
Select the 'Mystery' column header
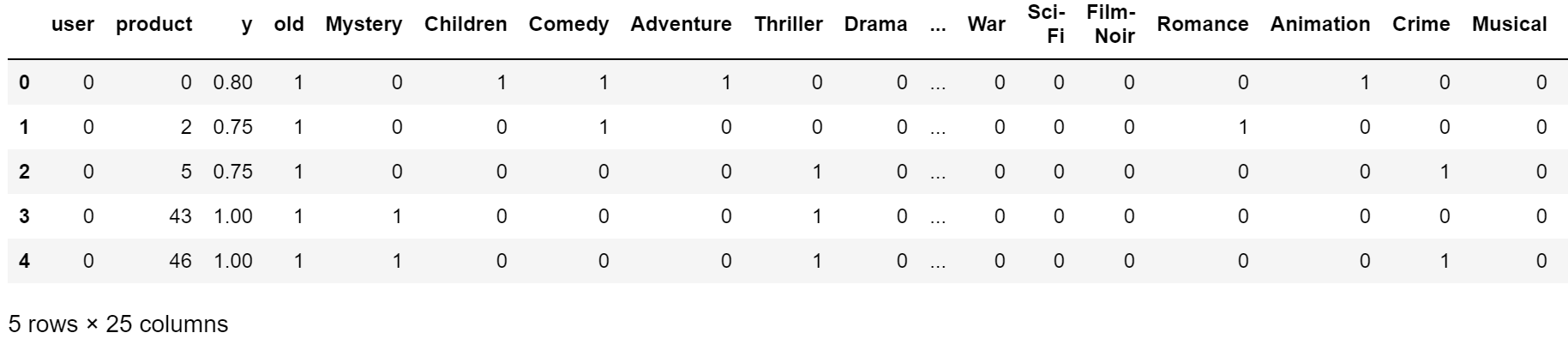(363, 25)
